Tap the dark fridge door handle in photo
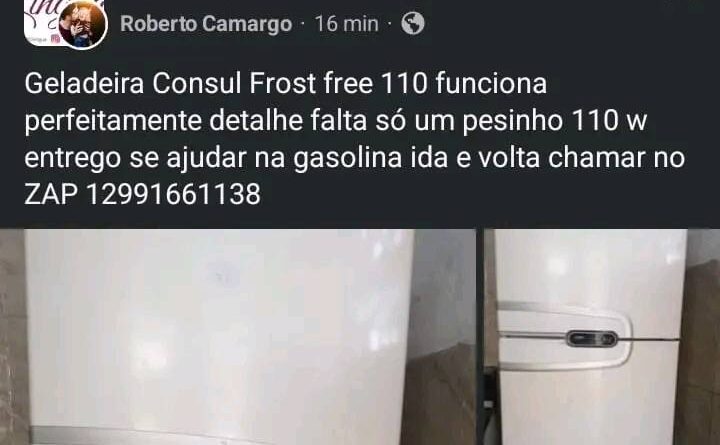 pos(591,339)
